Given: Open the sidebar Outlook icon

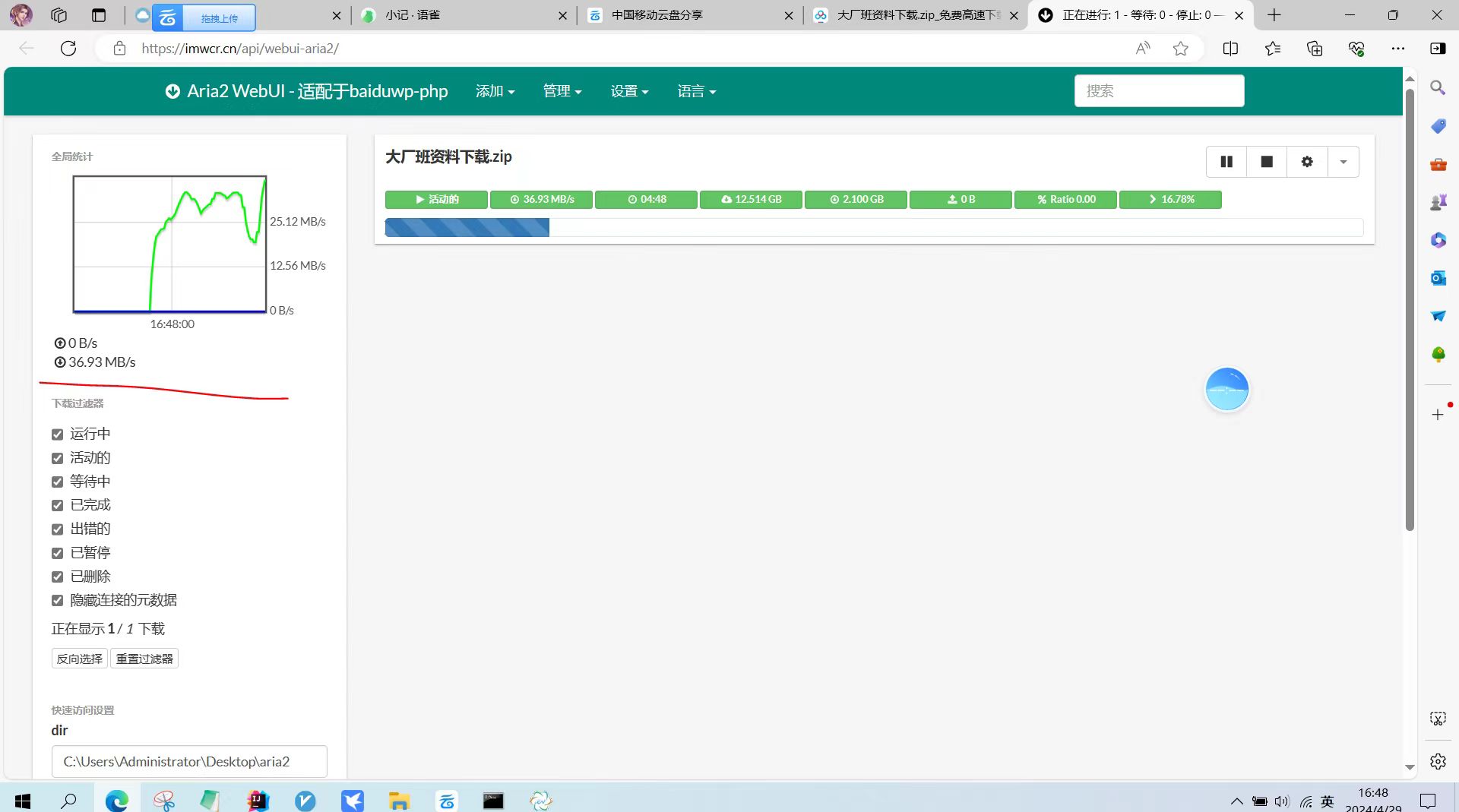Looking at the screenshot, I should (1438, 278).
